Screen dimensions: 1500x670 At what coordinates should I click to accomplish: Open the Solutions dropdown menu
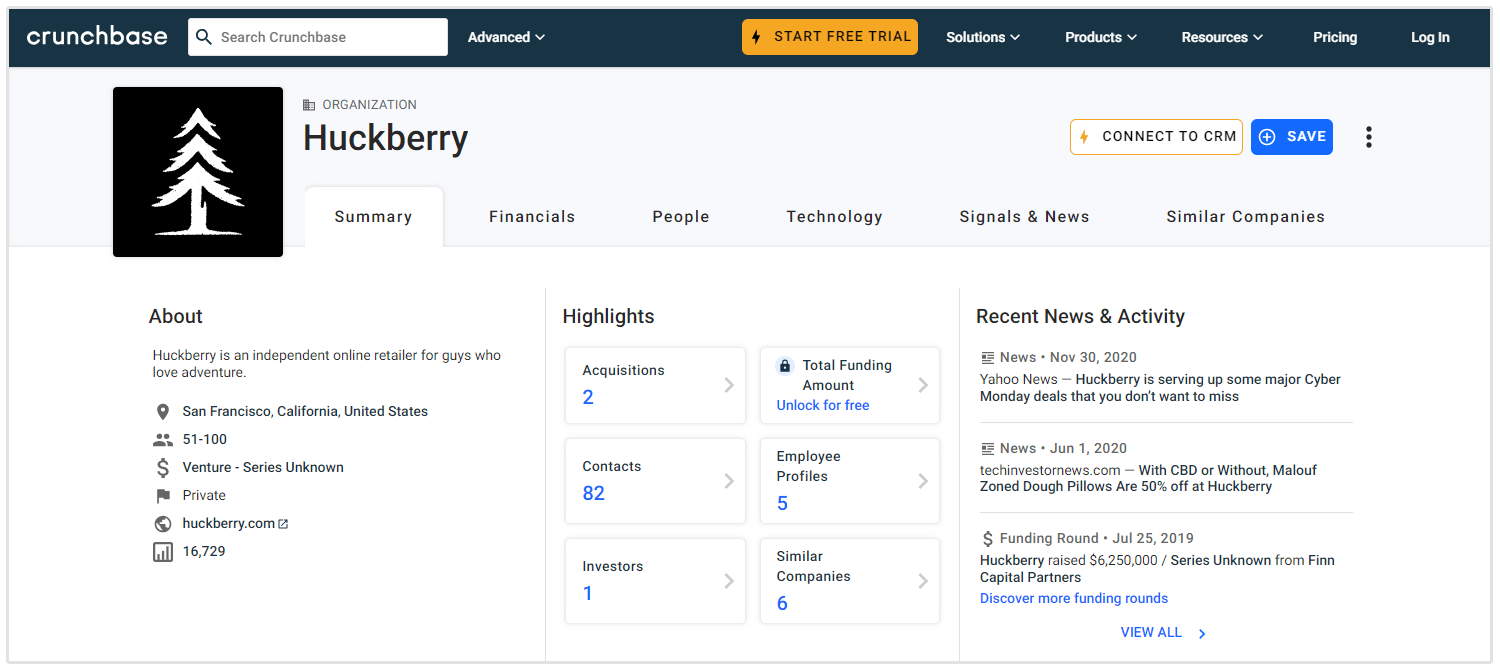[982, 37]
